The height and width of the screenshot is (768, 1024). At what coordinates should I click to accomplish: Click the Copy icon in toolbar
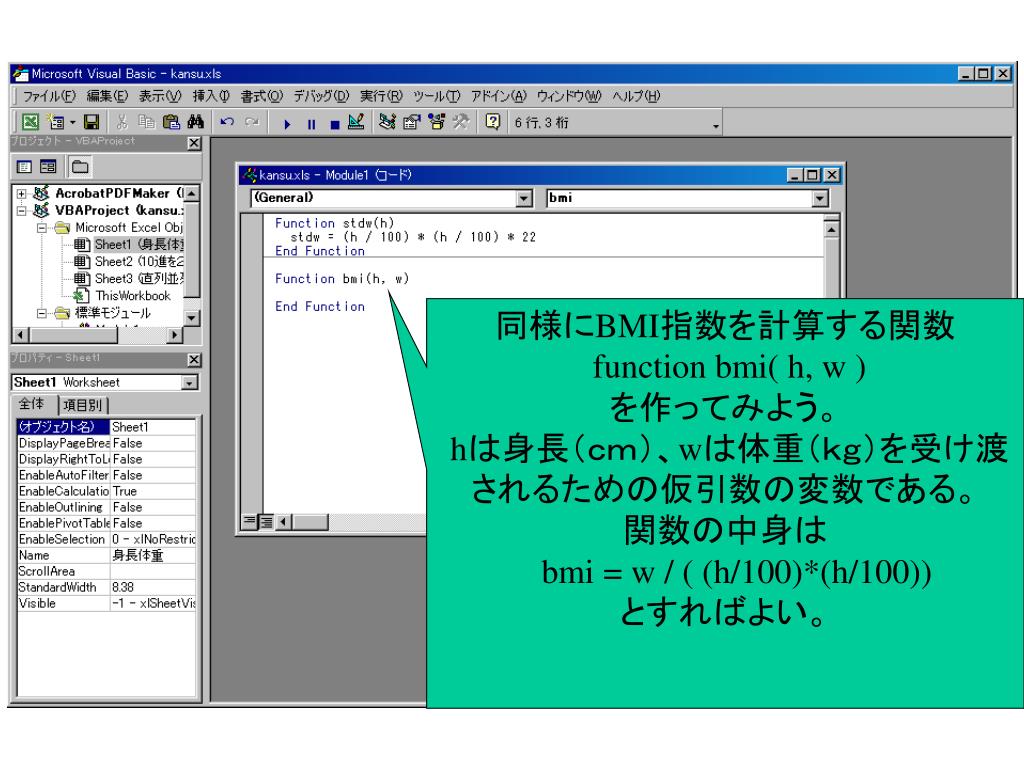click(146, 122)
